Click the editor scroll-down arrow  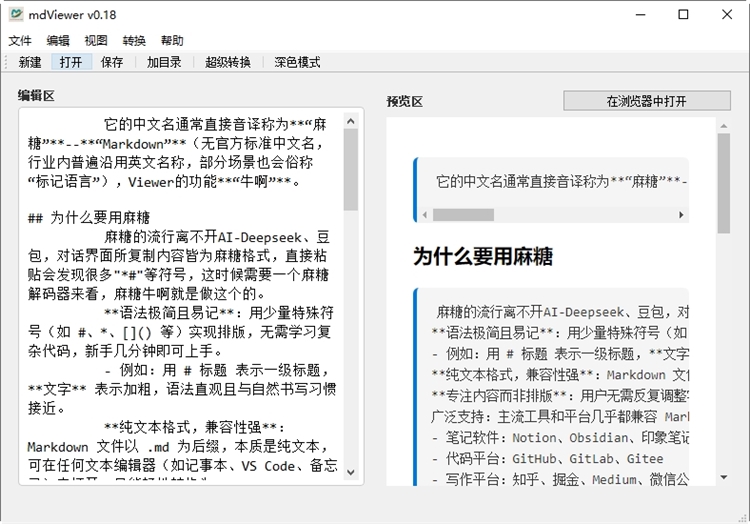pyautogui.click(x=351, y=472)
